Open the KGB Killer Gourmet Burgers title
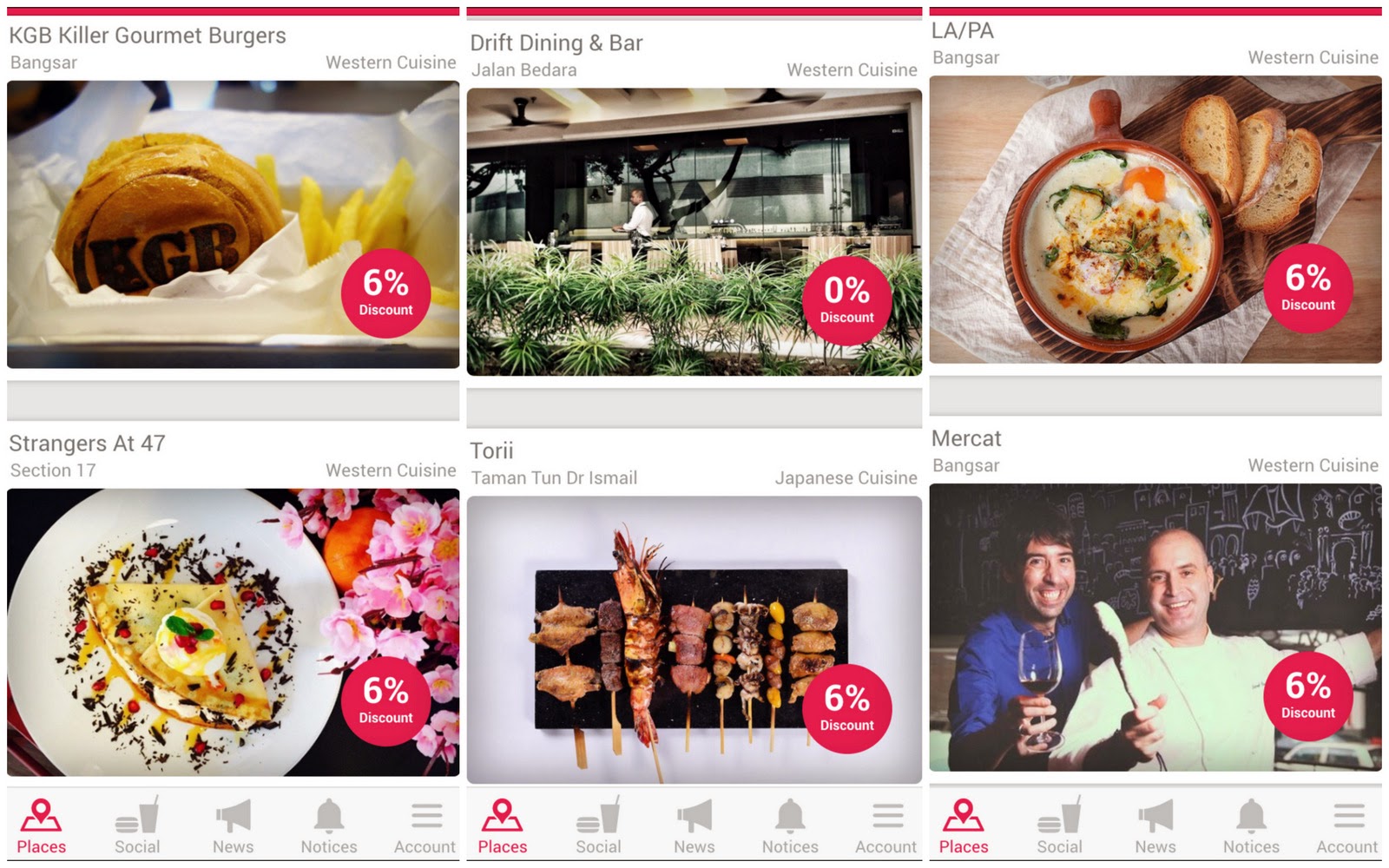 [x=148, y=36]
